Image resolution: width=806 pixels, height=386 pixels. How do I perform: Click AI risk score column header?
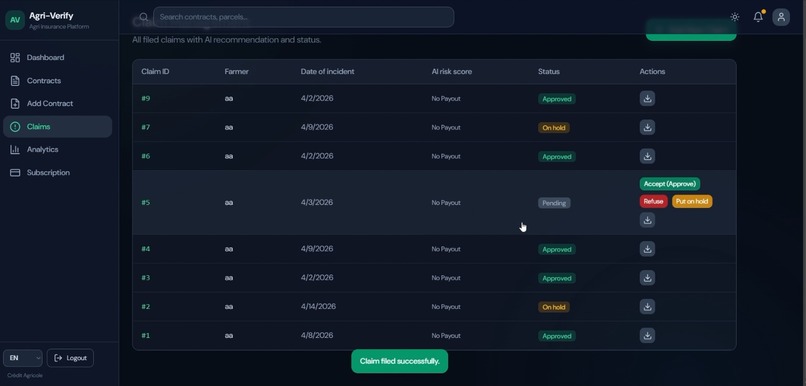click(451, 71)
